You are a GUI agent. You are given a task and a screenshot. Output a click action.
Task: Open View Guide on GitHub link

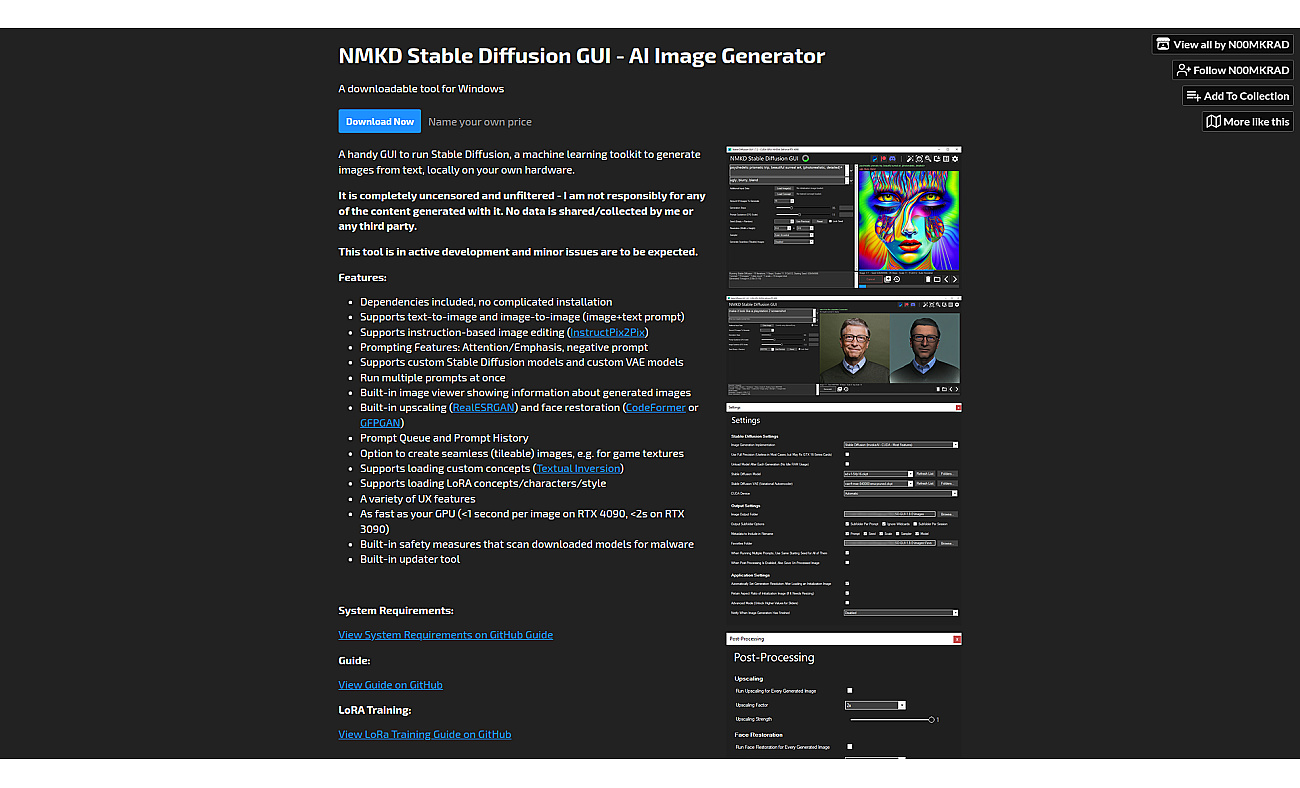(x=390, y=685)
